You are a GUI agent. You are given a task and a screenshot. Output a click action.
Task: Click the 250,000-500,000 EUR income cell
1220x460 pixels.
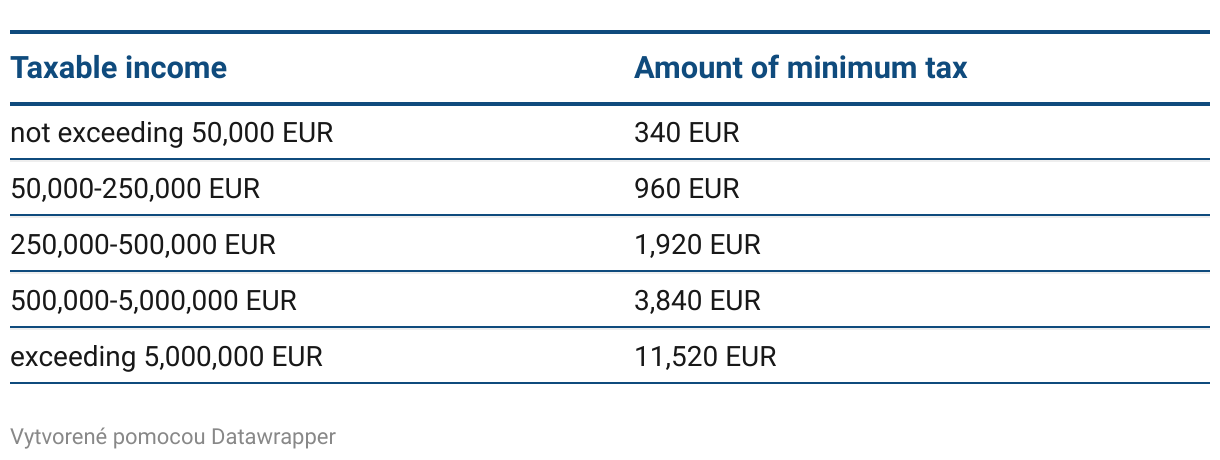coord(143,244)
